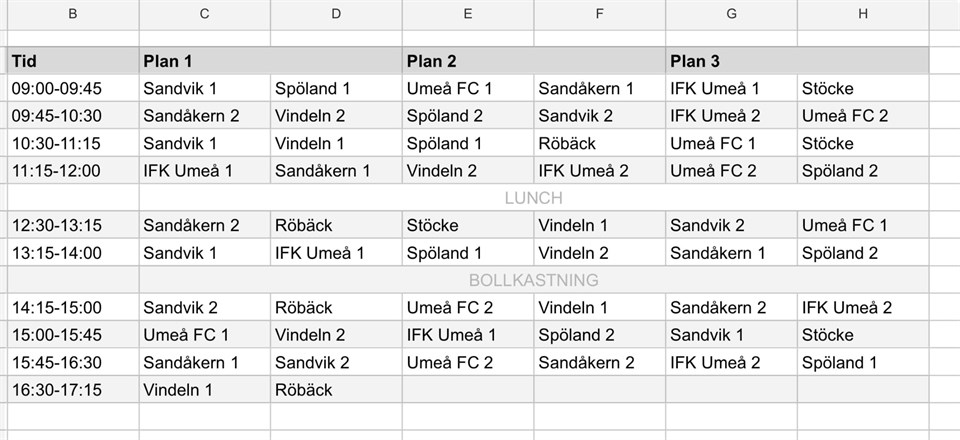Image resolution: width=960 pixels, height=440 pixels.
Task: Select the column H header
Action: (862, 14)
